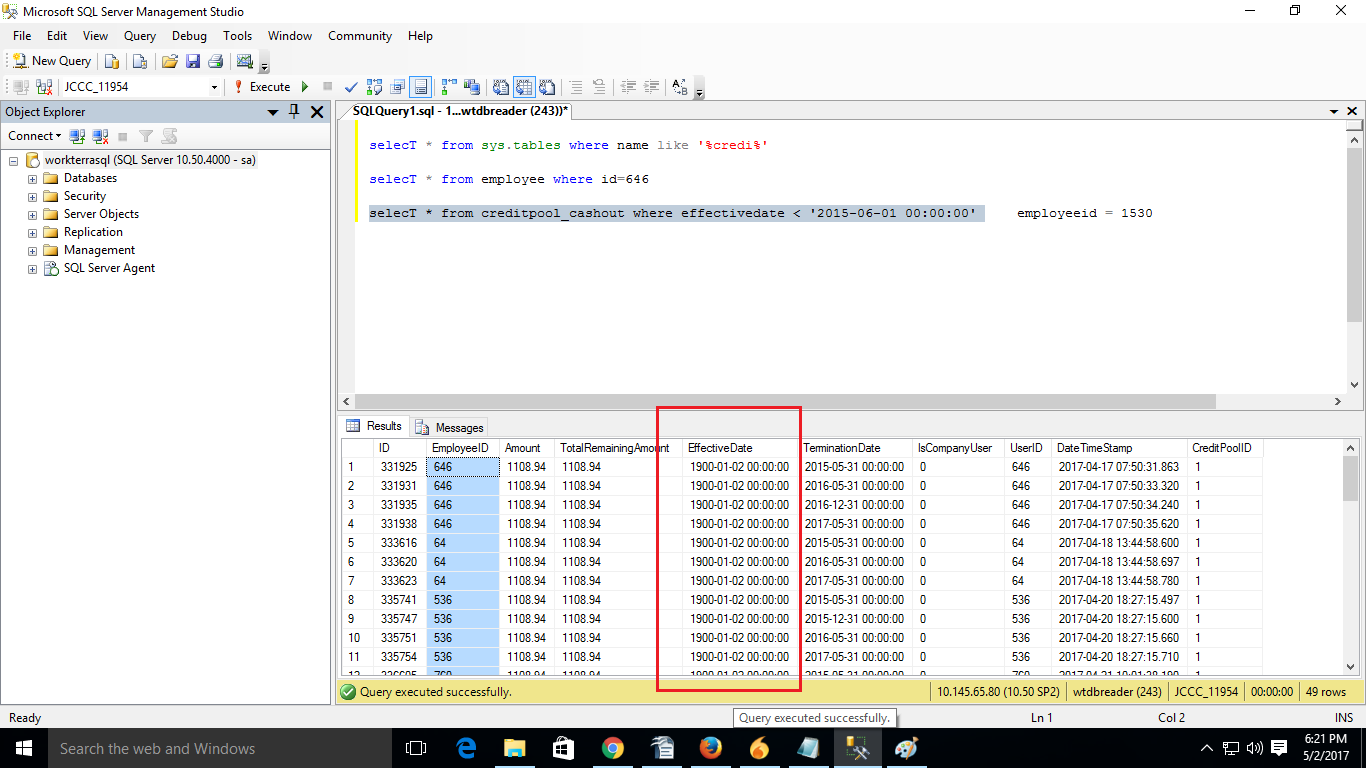Select Results to Grid output mode
Screen dimensions: 1366x768
pyautogui.click(x=523, y=87)
